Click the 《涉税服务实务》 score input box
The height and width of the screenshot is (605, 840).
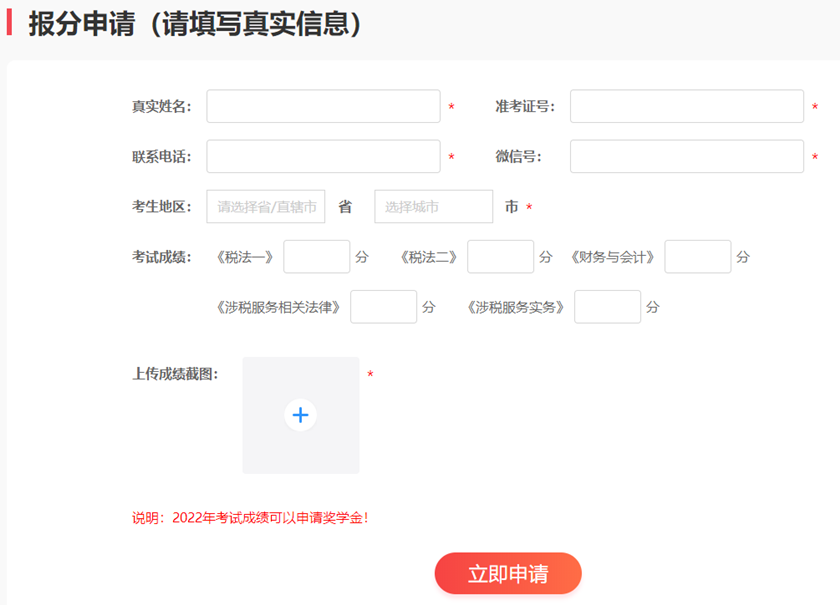coord(607,306)
